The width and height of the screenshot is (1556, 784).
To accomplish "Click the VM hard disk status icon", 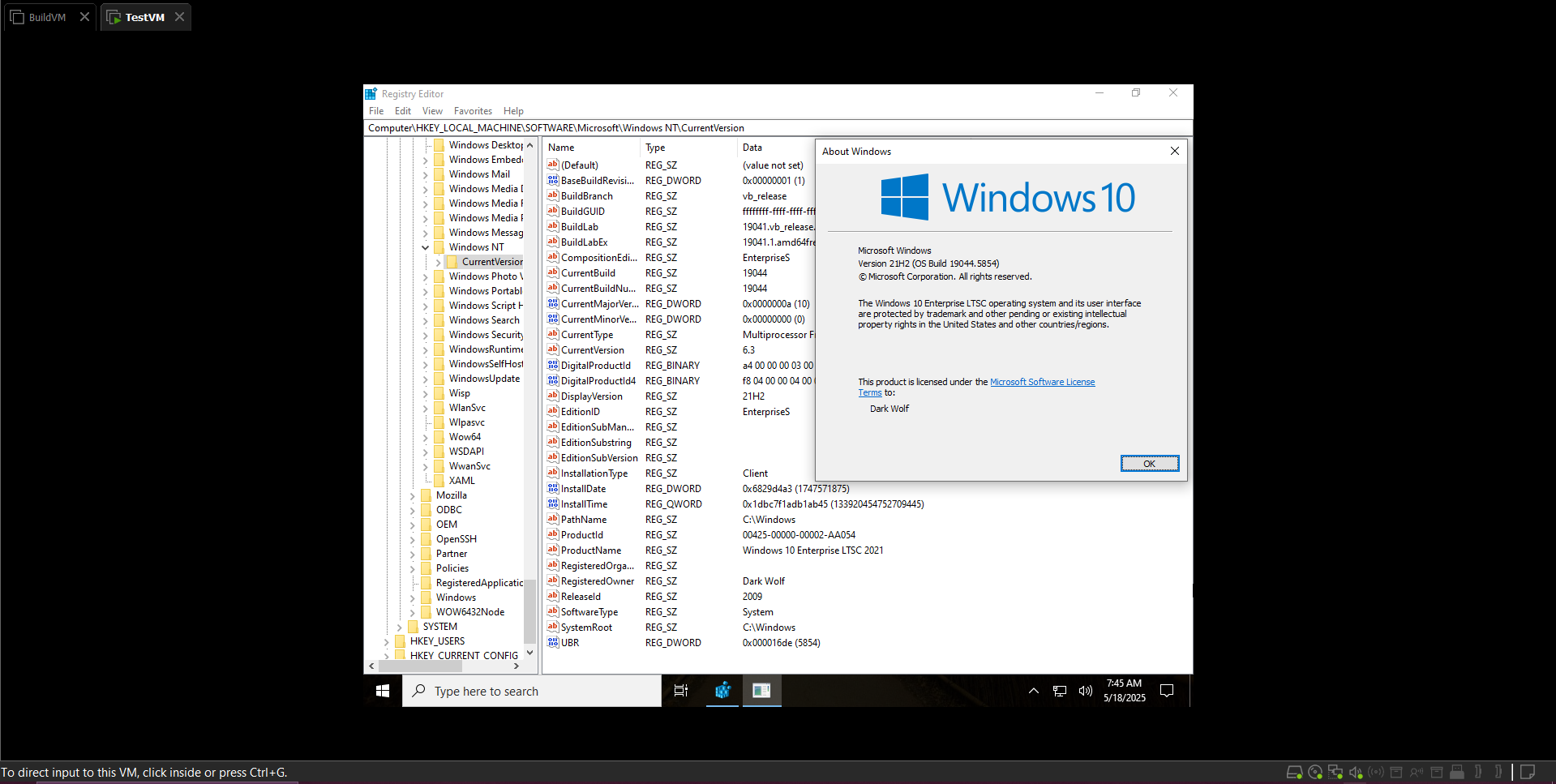I will (1294, 772).
